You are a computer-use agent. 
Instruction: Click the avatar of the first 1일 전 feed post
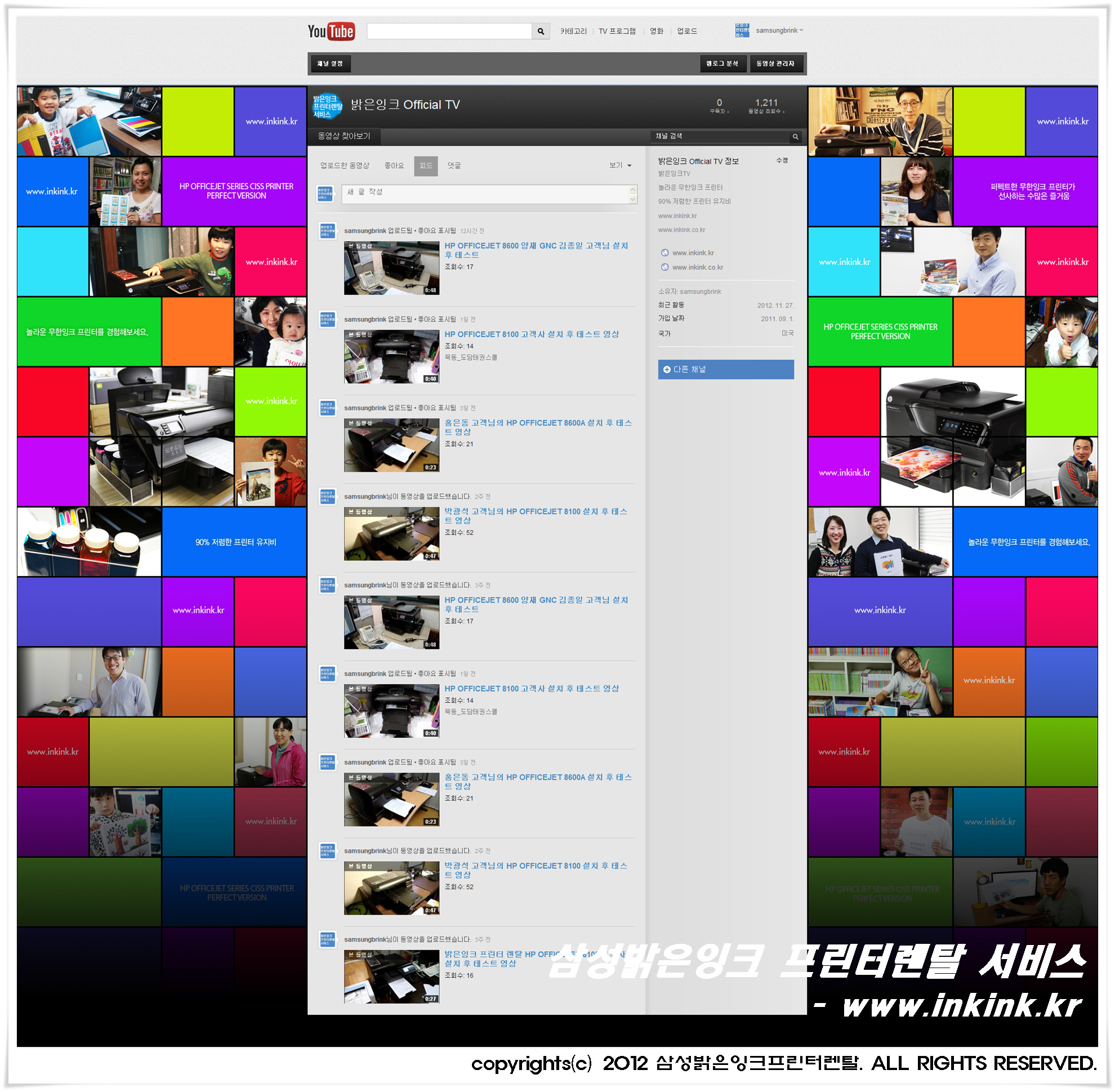[x=327, y=319]
